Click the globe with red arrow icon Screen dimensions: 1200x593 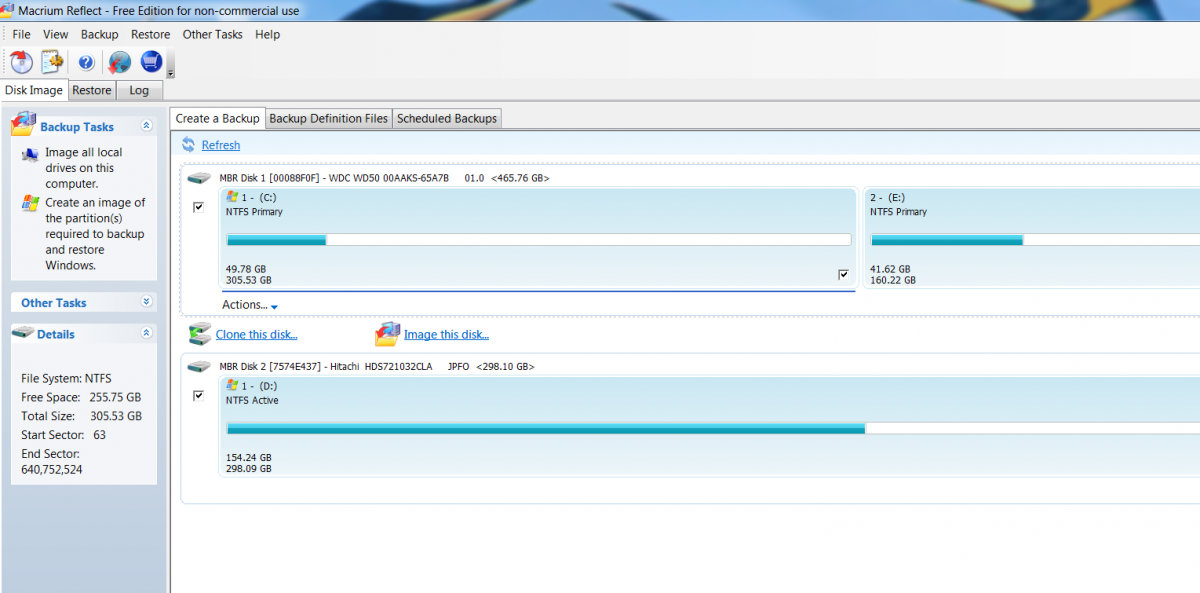[x=119, y=62]
